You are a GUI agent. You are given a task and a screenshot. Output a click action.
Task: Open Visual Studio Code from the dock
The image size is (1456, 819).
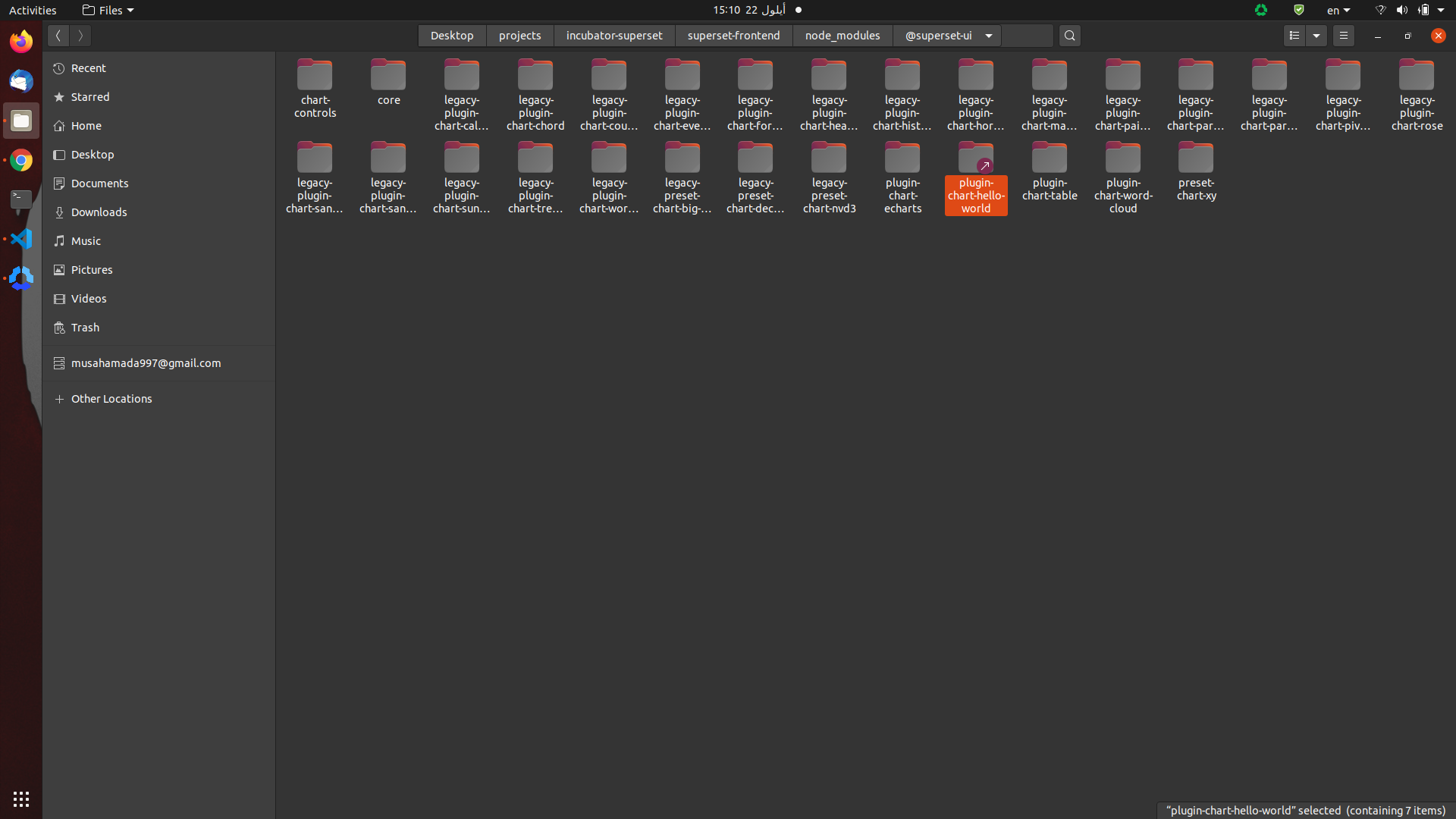20,239
